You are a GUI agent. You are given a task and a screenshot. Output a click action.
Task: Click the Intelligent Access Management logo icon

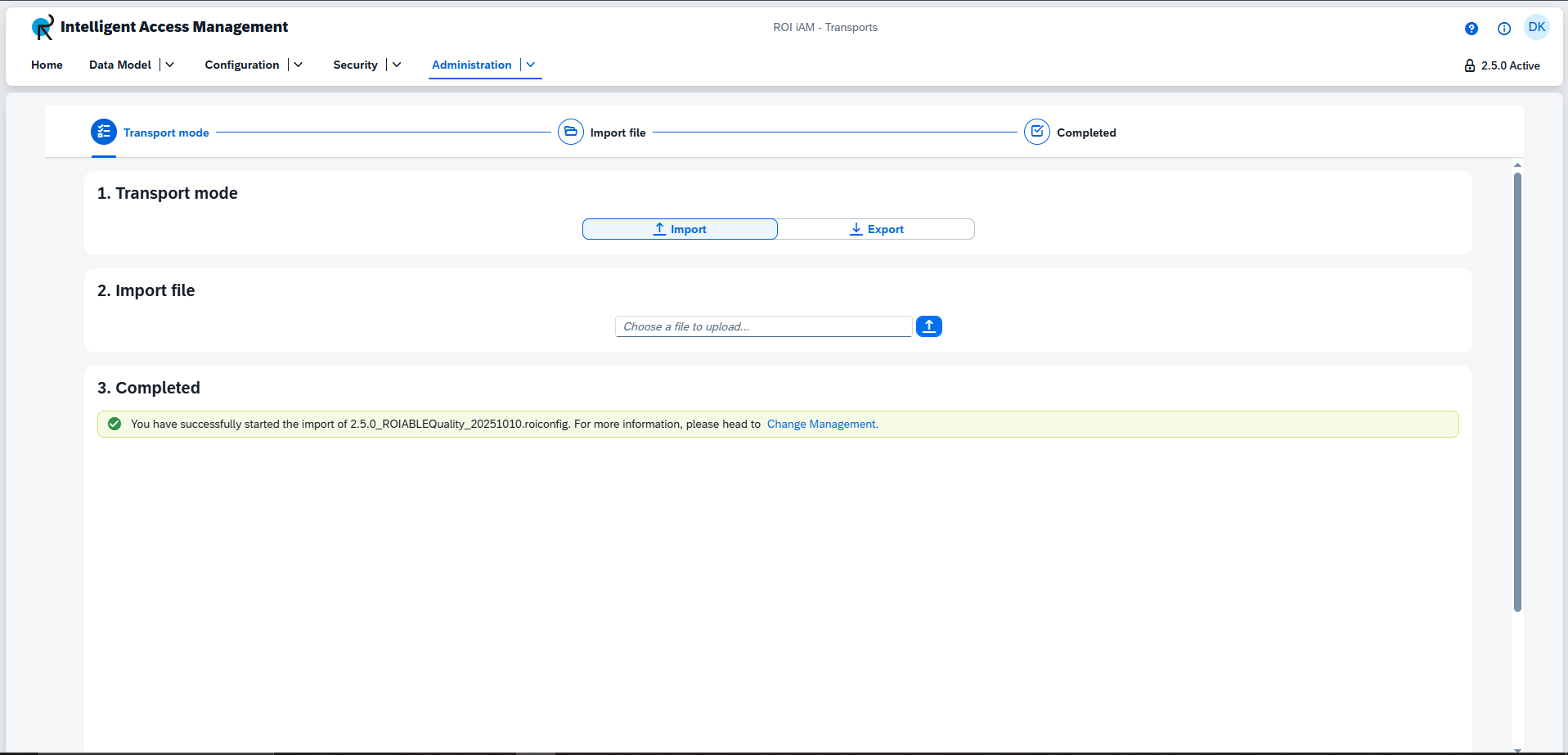point(43,27)
